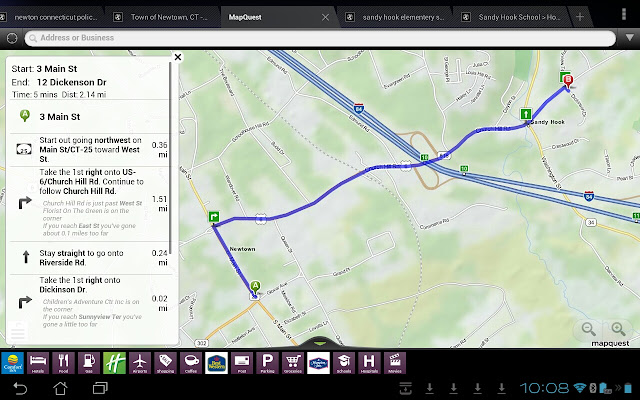The image size is (640, 400).
Task: Tap the 'Start: 3 Main St' header line
Action: (x=44, y=69)
